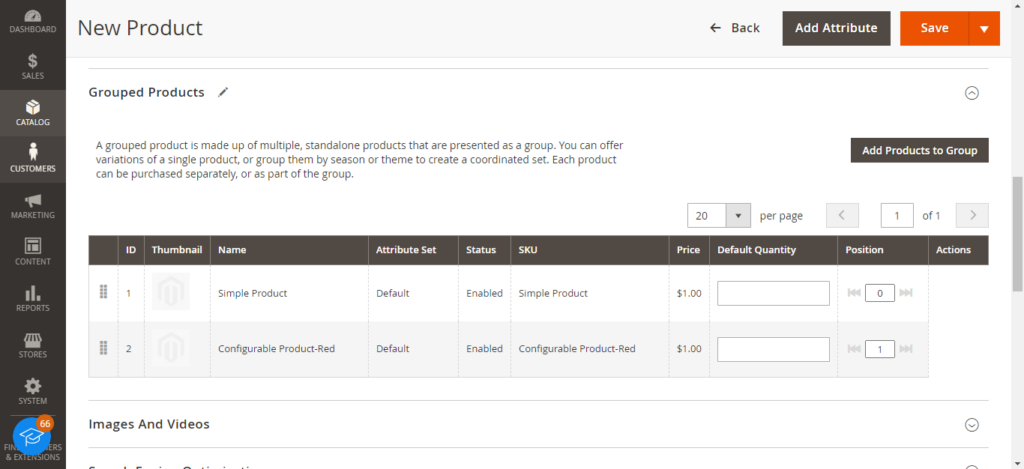Click the Simple Product thumbnail placeholder
The width and height of the screenshot is (1024, 469).
170,291
